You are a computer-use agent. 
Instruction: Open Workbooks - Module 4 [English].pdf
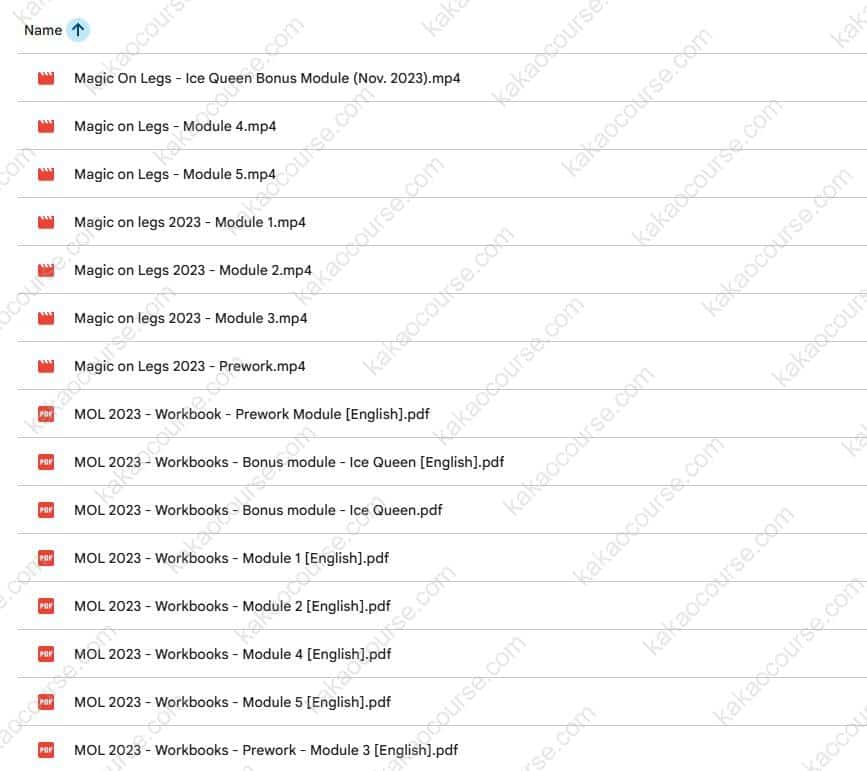[232, 654]
